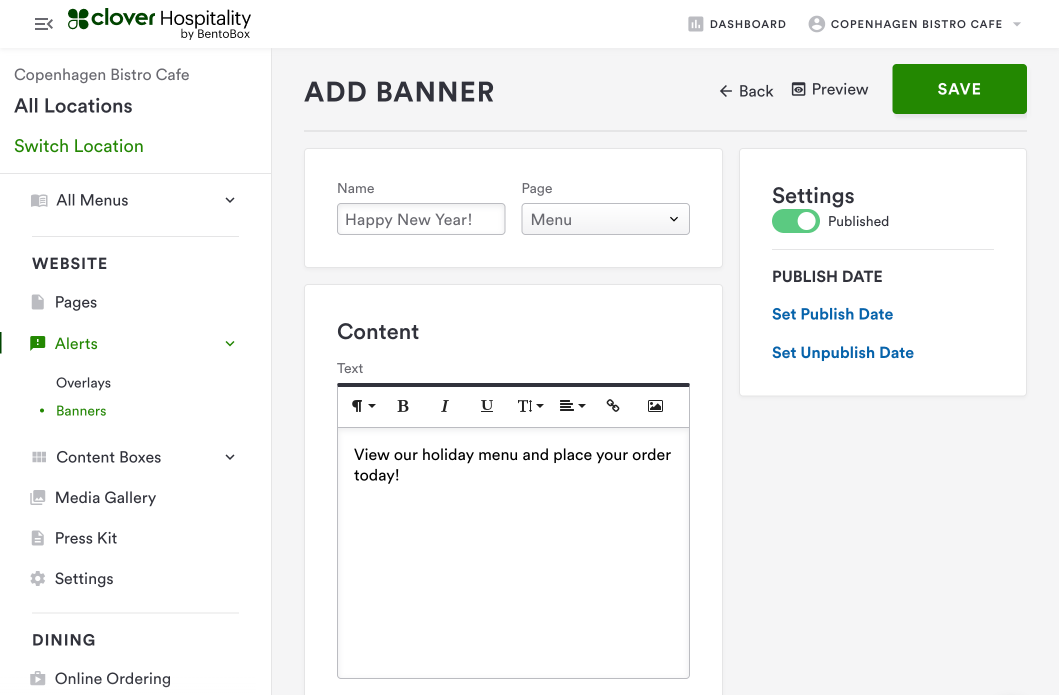Toggle underline formatting in the editor
The image size is (1059, 695).
487,406
